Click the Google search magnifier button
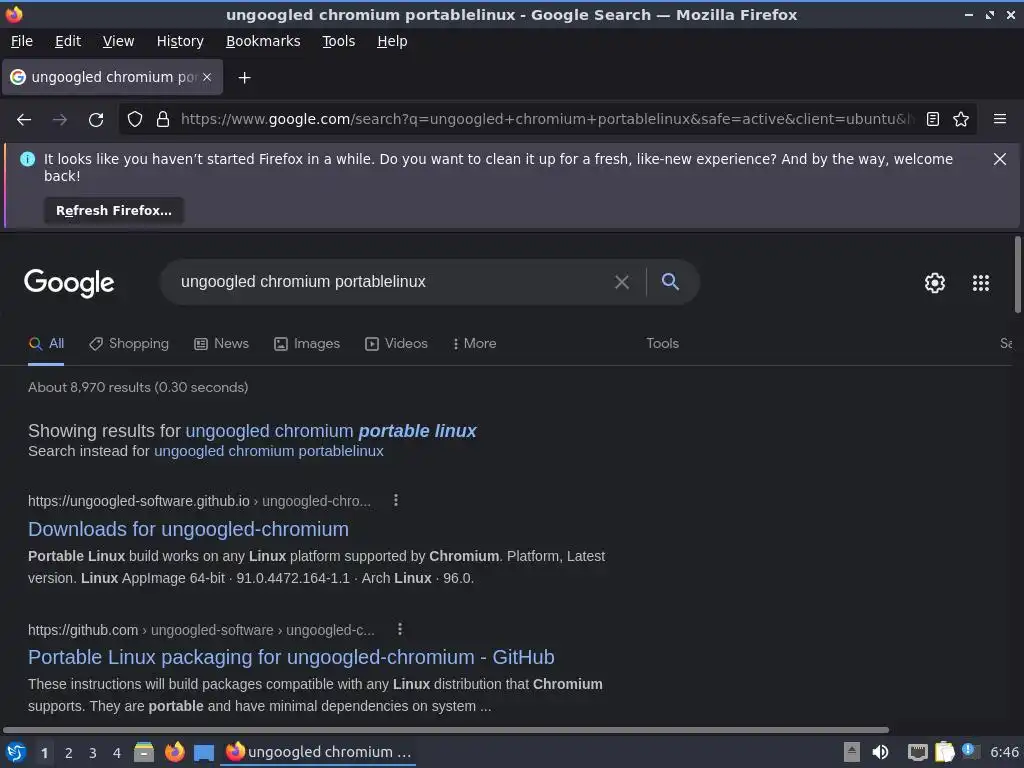The height and width of the screenshot is (768, 1024). pyautogui.click(x=670, y=282)
